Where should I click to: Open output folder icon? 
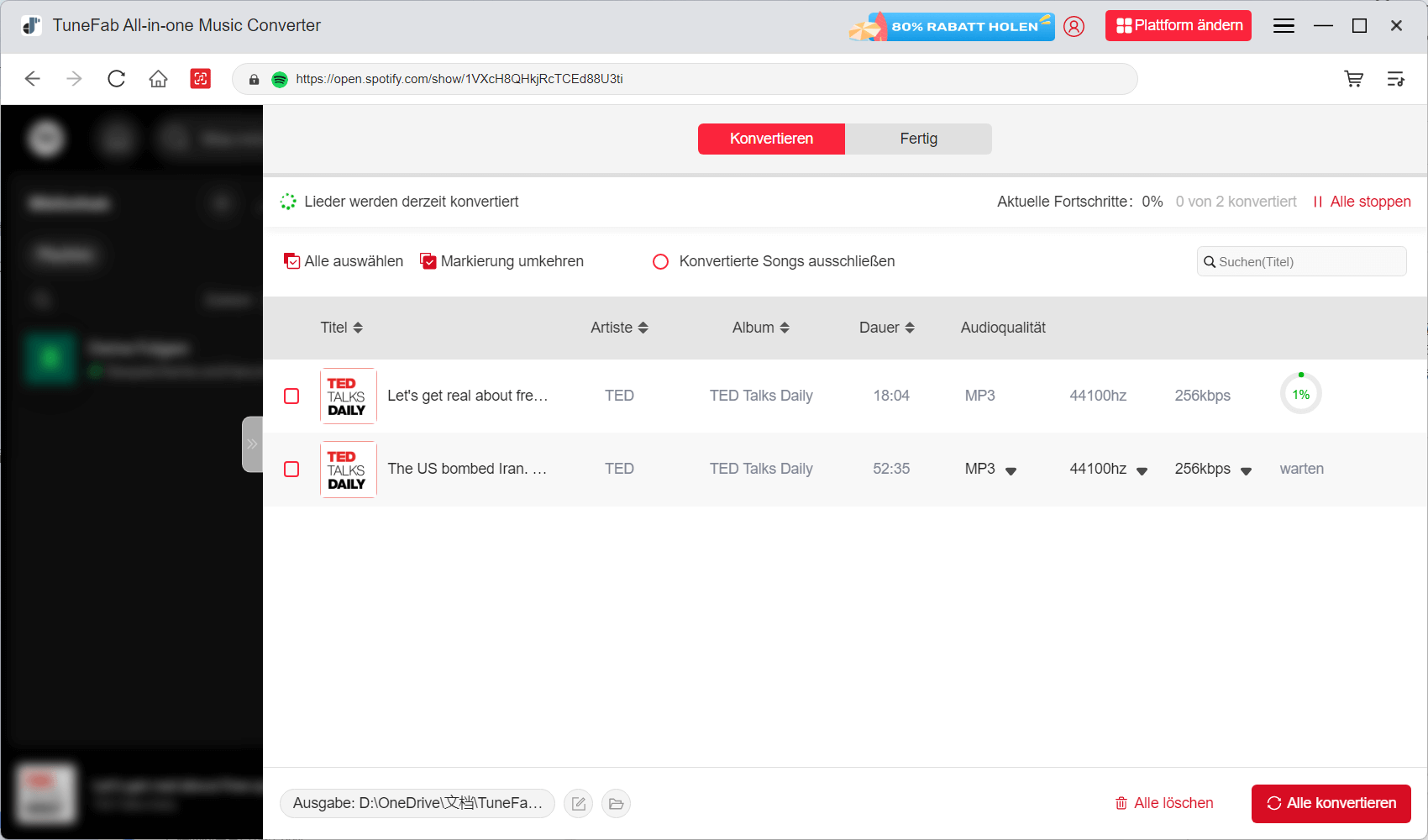616,804
